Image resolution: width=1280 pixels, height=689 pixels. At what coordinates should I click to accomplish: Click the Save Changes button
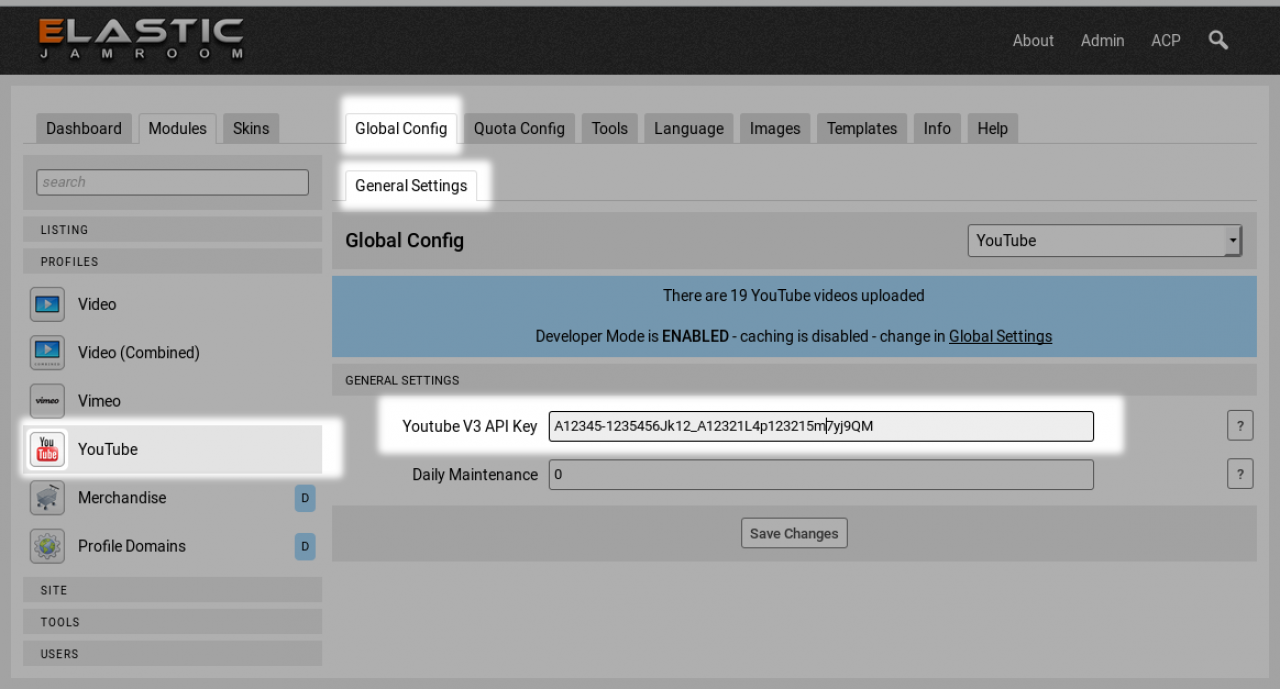pyautogui.click(x=794, y=533)
